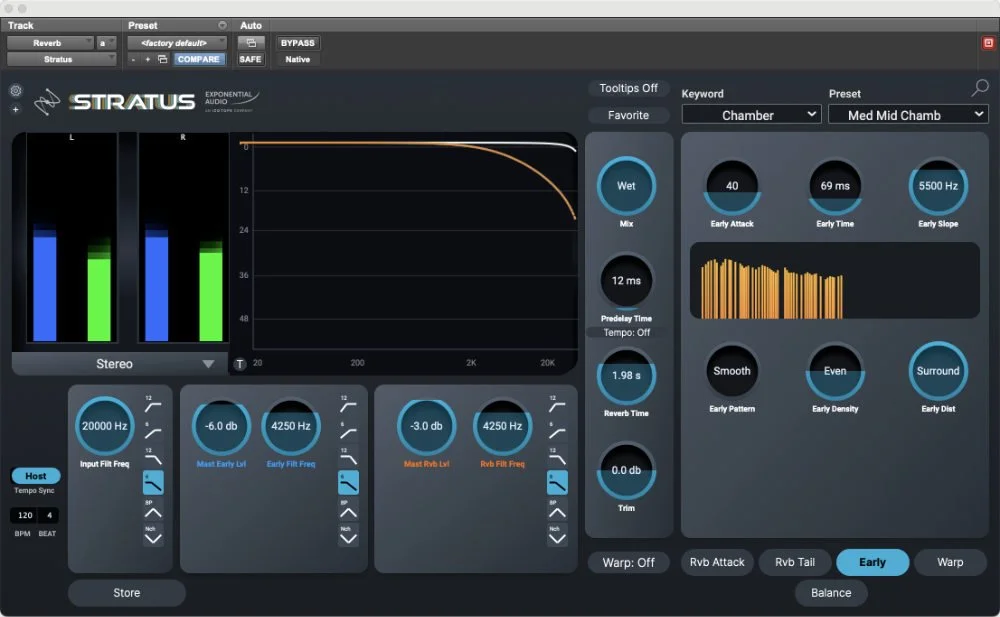Adjust the Wet Mix knob
The width and height of the screenshot is (1000, 617).
[x=628, y=186]
